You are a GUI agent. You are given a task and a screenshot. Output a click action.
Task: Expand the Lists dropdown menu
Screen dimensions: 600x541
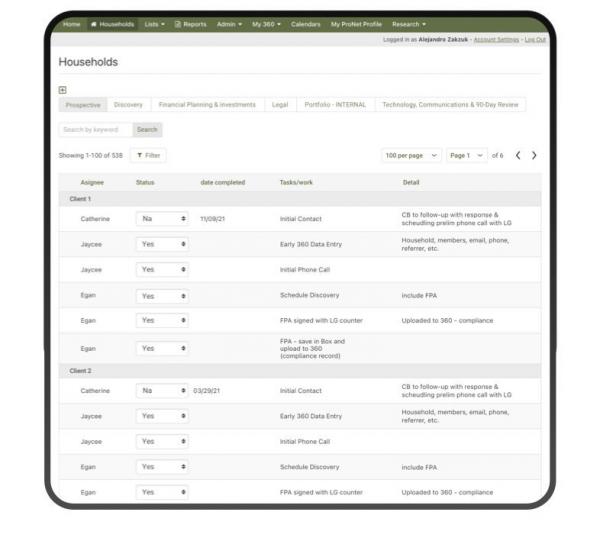coord(155,24)
